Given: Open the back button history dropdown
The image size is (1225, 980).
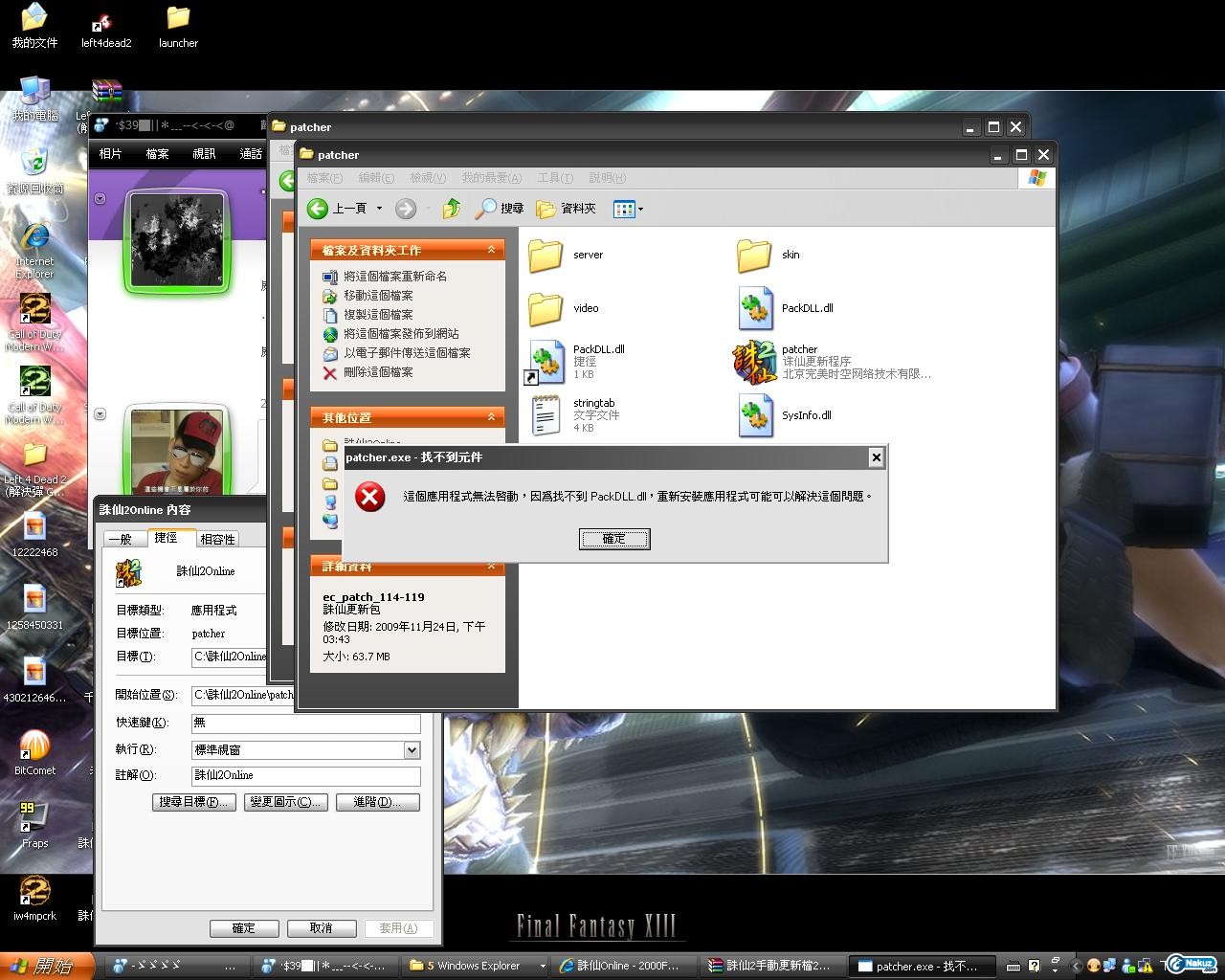Looking at the screenshot, I should point(379,208).
